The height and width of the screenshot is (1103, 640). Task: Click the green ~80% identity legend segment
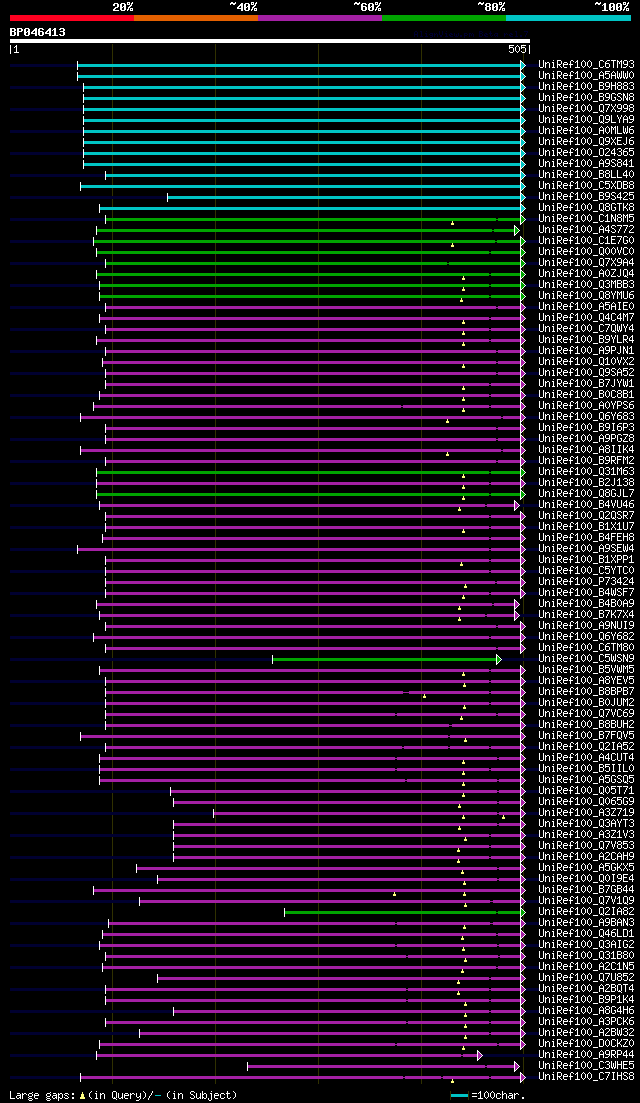(x=444, y=18)
